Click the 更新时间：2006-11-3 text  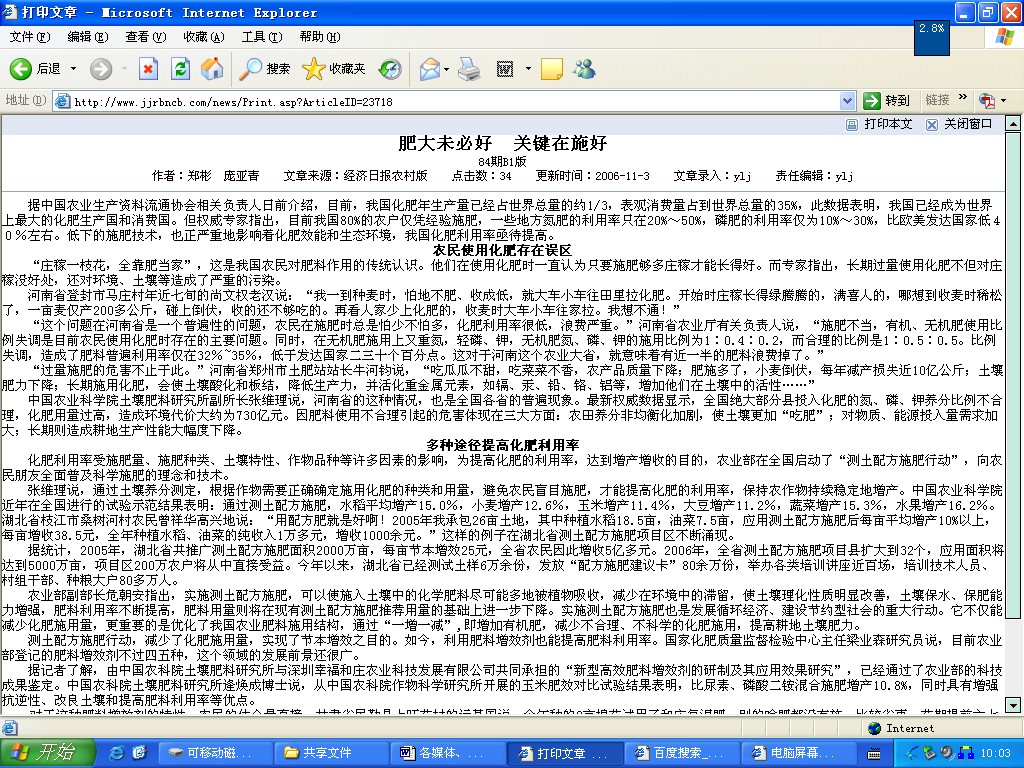592,176
